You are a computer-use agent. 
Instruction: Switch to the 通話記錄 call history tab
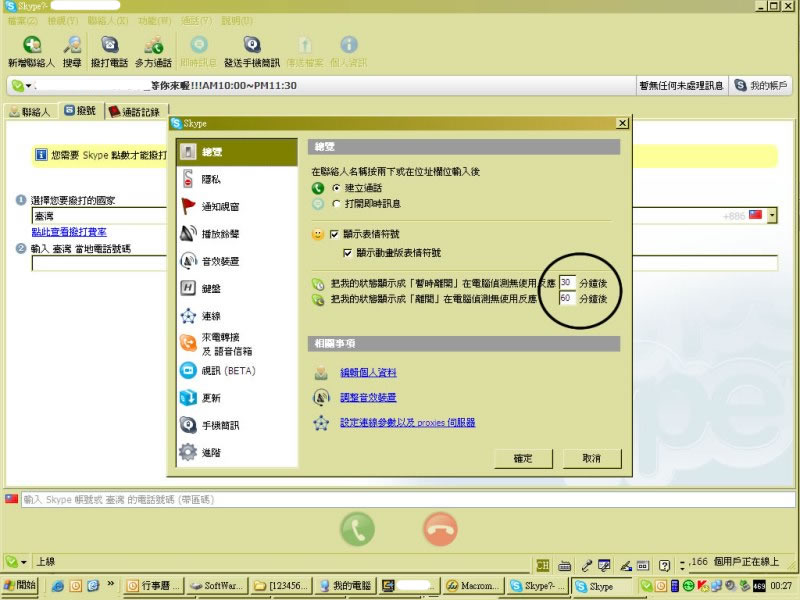click(x=135, y=112)
